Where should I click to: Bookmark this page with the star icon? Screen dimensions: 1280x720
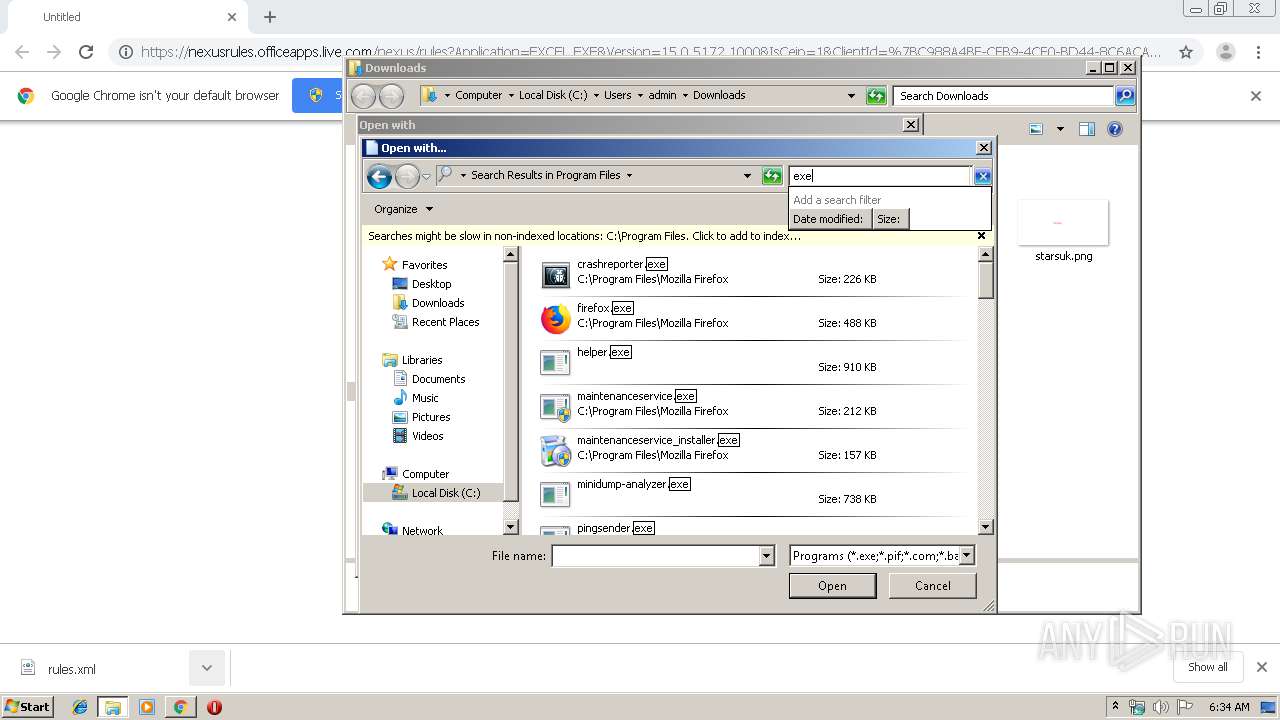pyautogui.click(x=1186, y=52)
